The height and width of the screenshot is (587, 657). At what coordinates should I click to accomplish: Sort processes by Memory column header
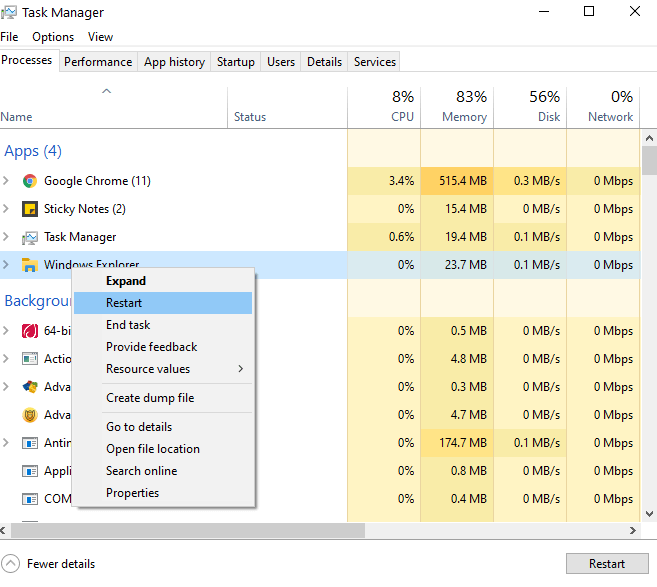coord(457,107)
